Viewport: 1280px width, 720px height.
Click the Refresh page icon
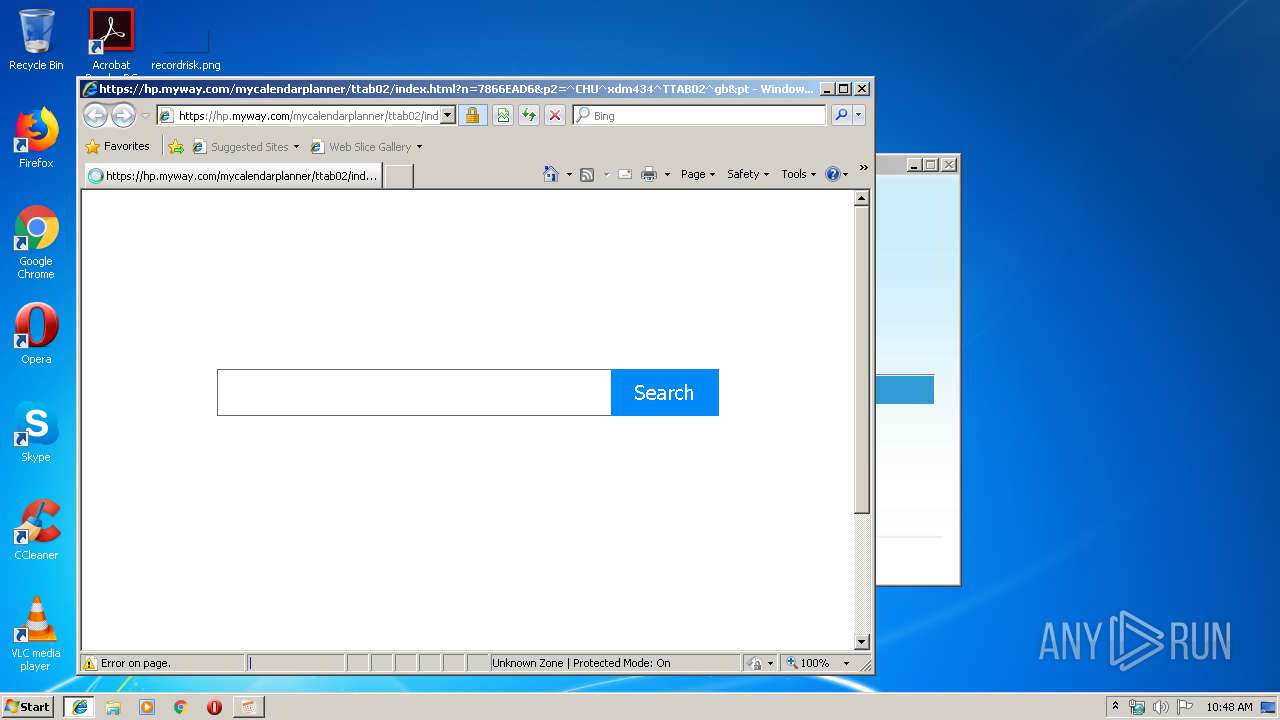coord(529,115)
